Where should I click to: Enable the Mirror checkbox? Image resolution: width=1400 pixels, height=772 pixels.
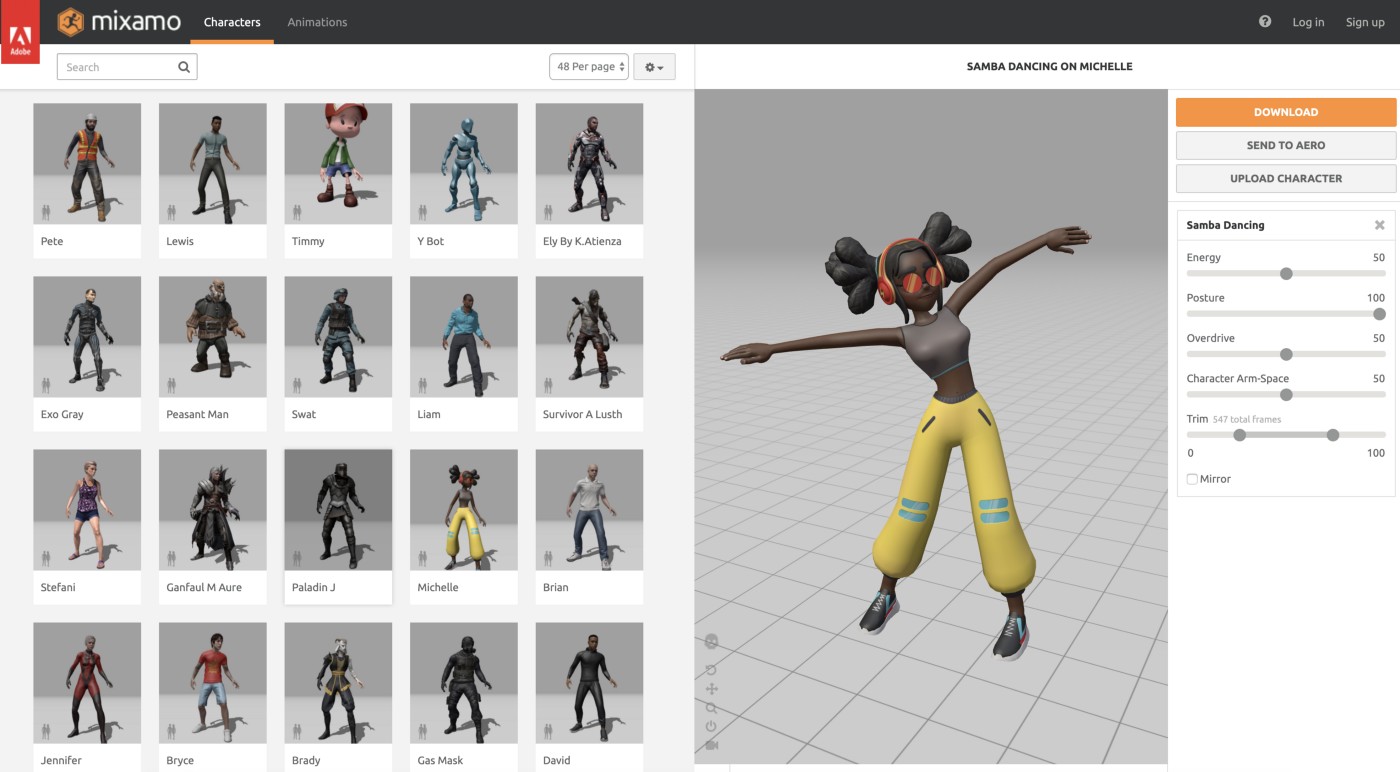tap(1192, 479)
